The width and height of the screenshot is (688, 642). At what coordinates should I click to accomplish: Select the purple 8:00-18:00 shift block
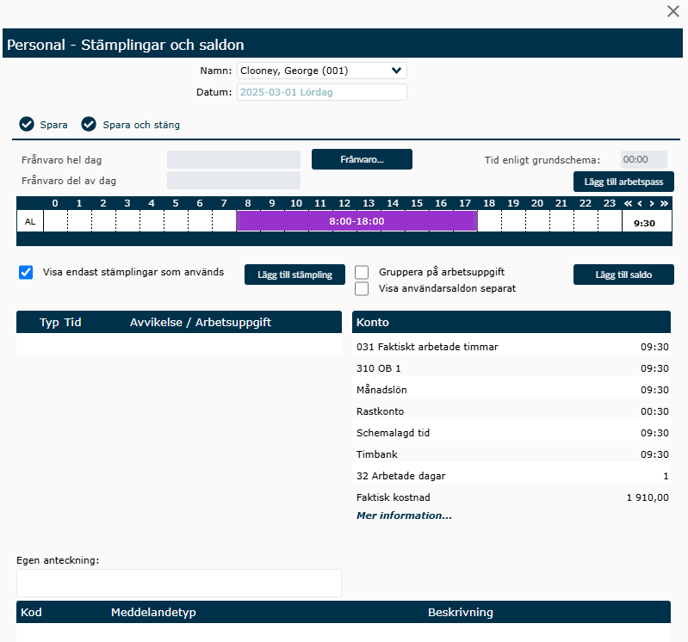[356, 221]
